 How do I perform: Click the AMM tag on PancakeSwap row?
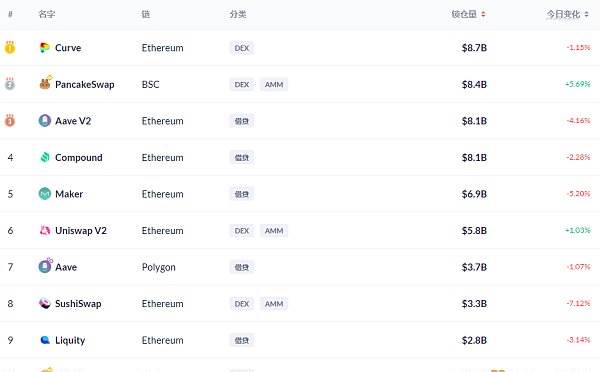click(274, 84)
